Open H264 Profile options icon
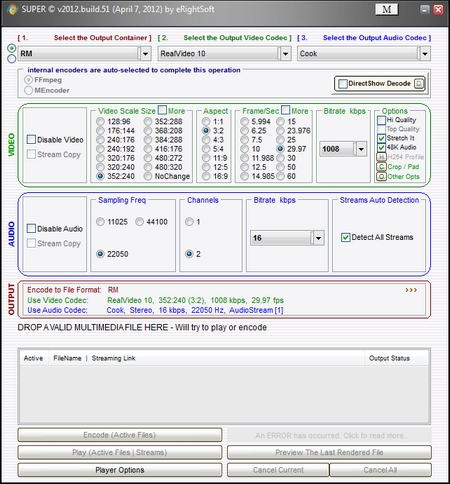 click(381, 157)
